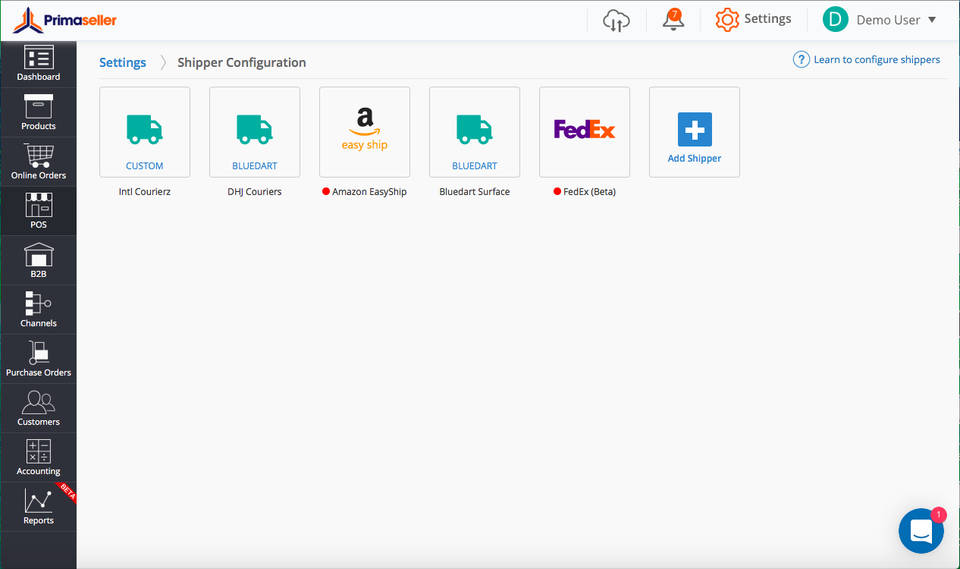
Task: Select the POS storefront icon
Action: [x=38, y=210]
